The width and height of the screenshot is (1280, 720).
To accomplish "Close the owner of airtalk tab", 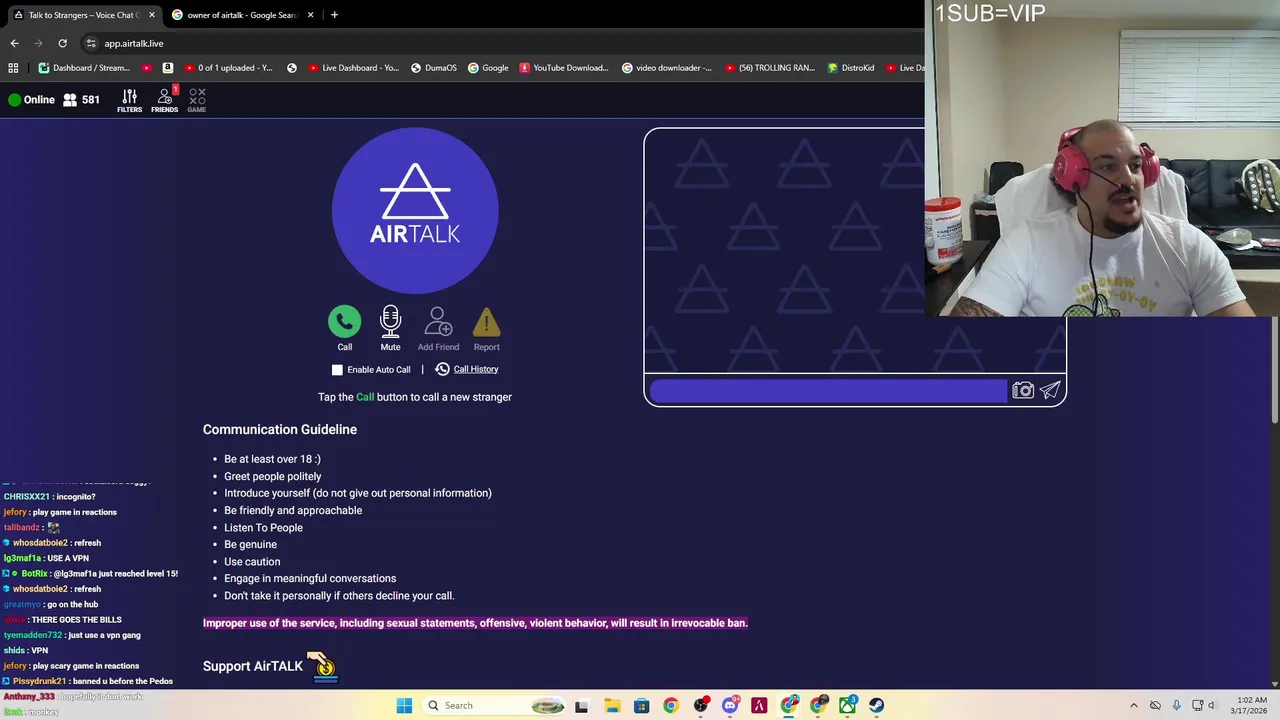I will click(x=310, y=15).
